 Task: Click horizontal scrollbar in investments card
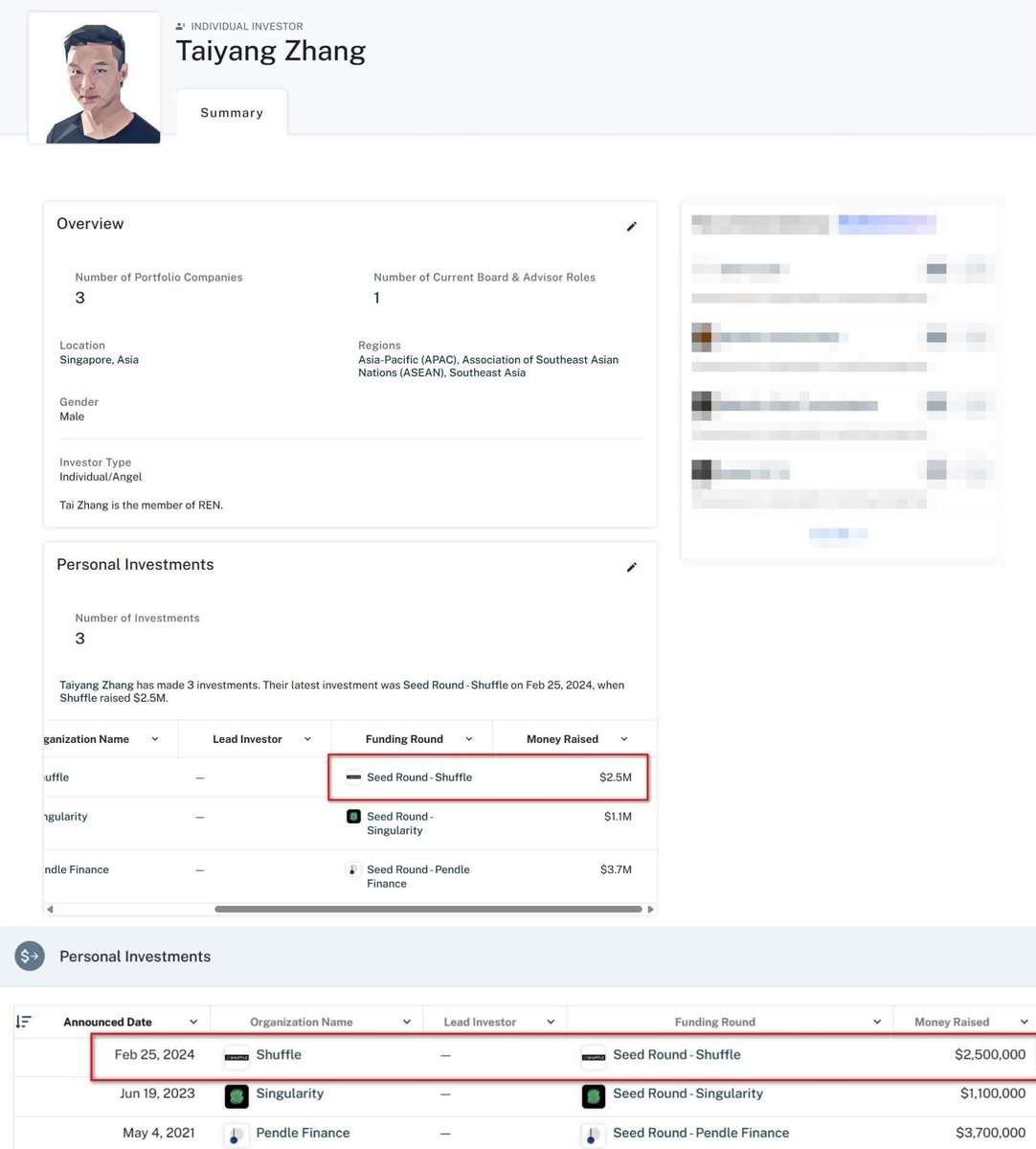428,909
